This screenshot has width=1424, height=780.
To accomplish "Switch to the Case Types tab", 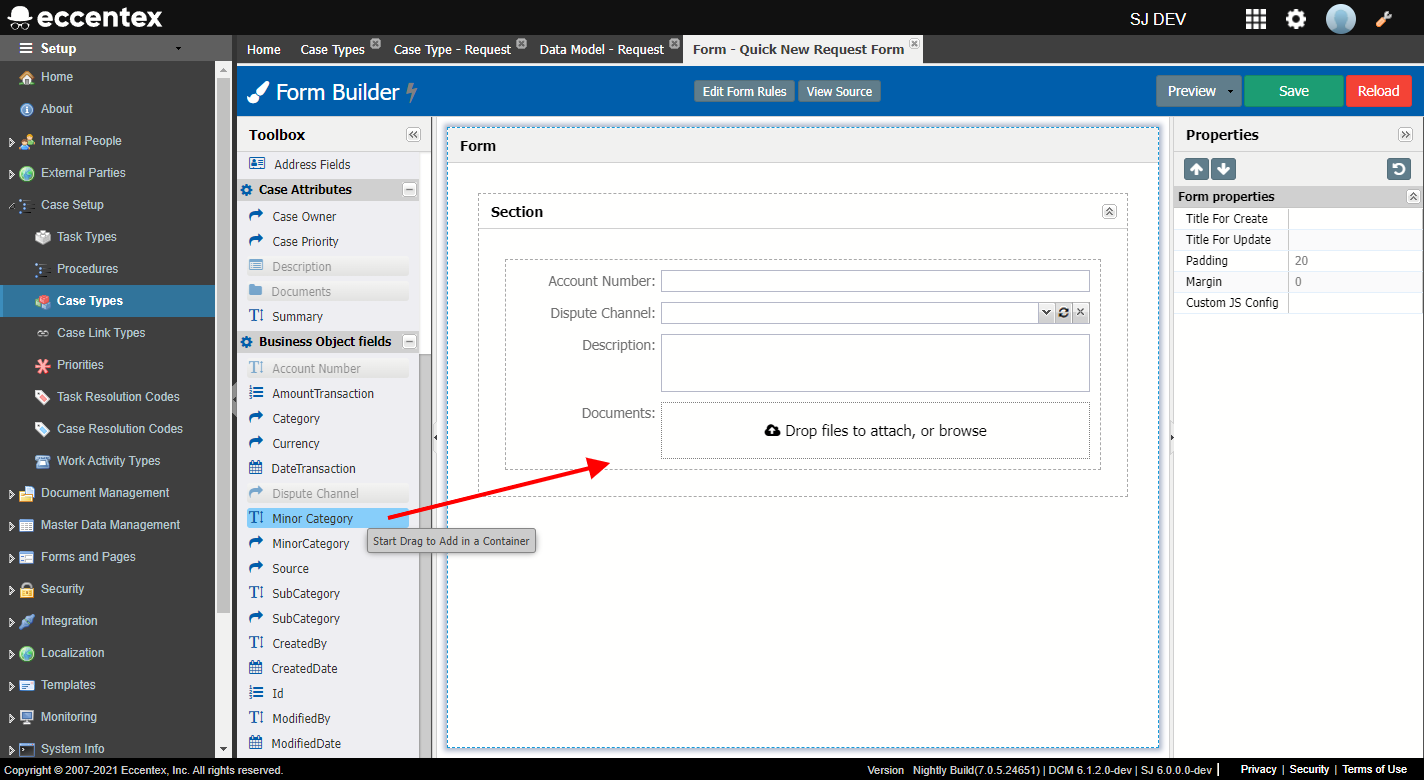I will [333, 49].
